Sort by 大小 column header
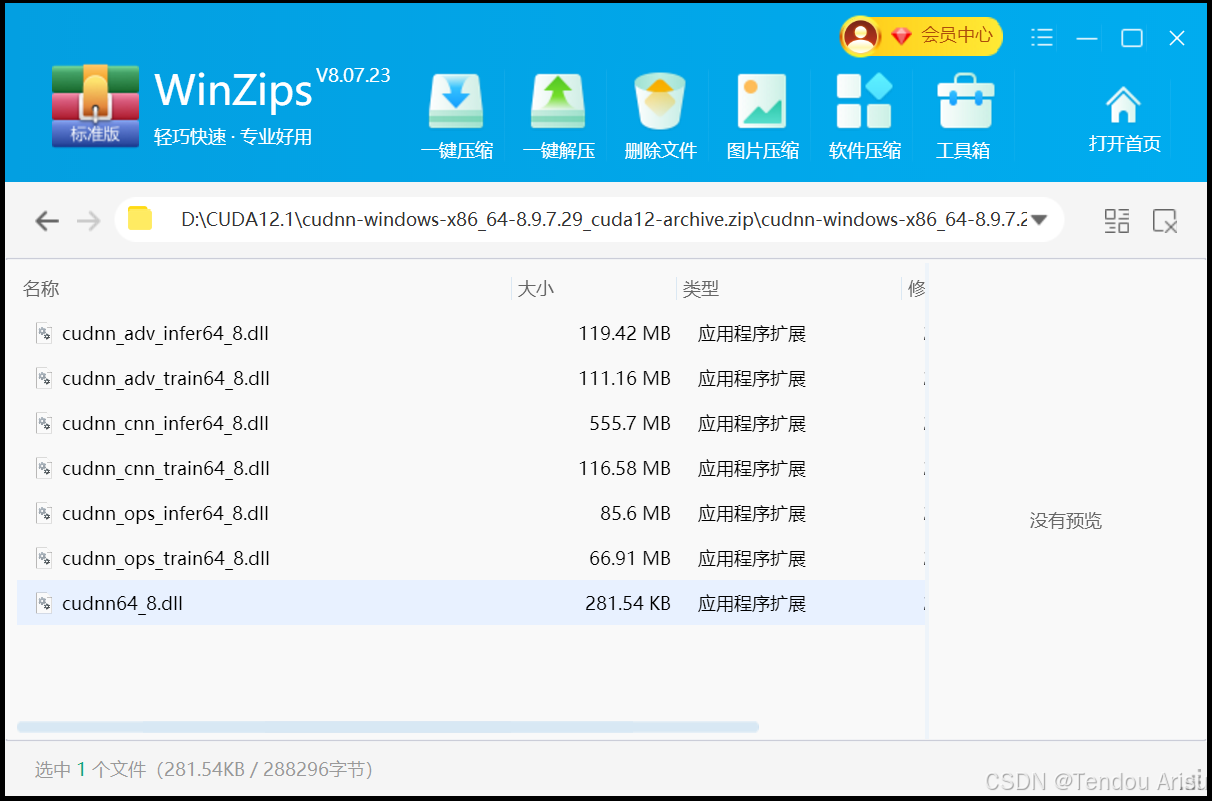The height and width of the screenshot is (801, 1212). pos(535,289)
